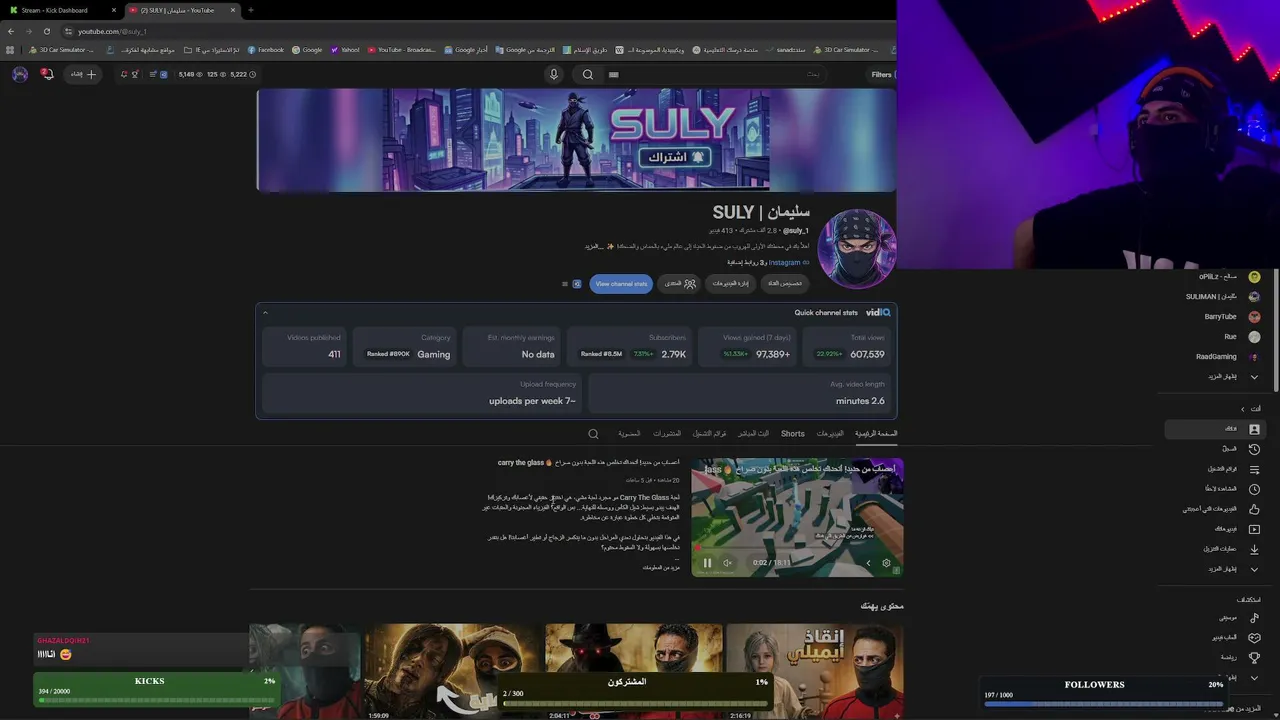Viewport: 1280px width, 720px height.
Task: Search within channel using tab-bar magnifier
Action: [593, 434]
